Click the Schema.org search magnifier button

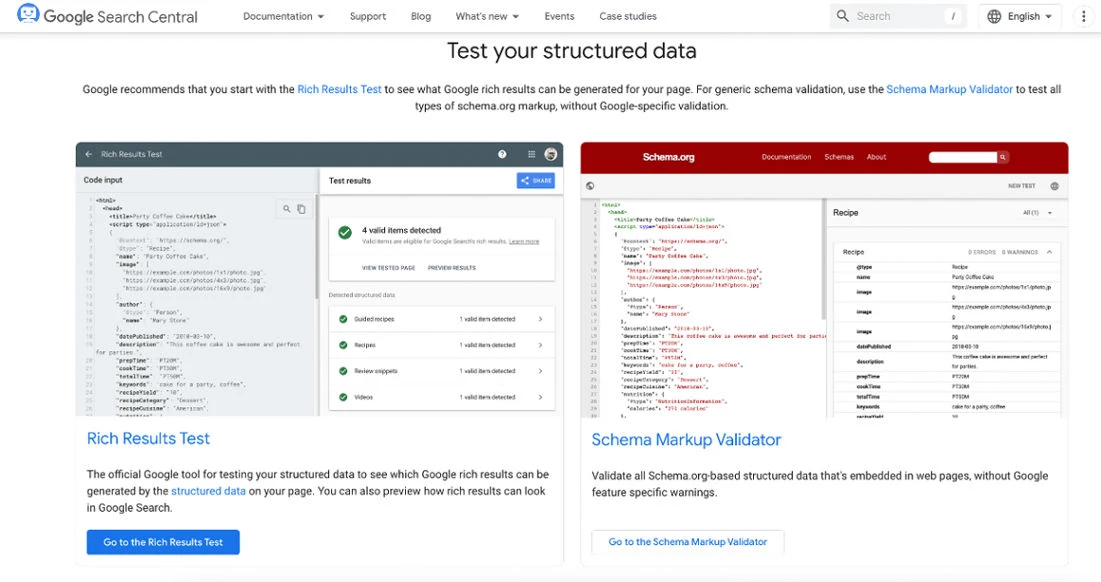click(x=1003, y=157)
